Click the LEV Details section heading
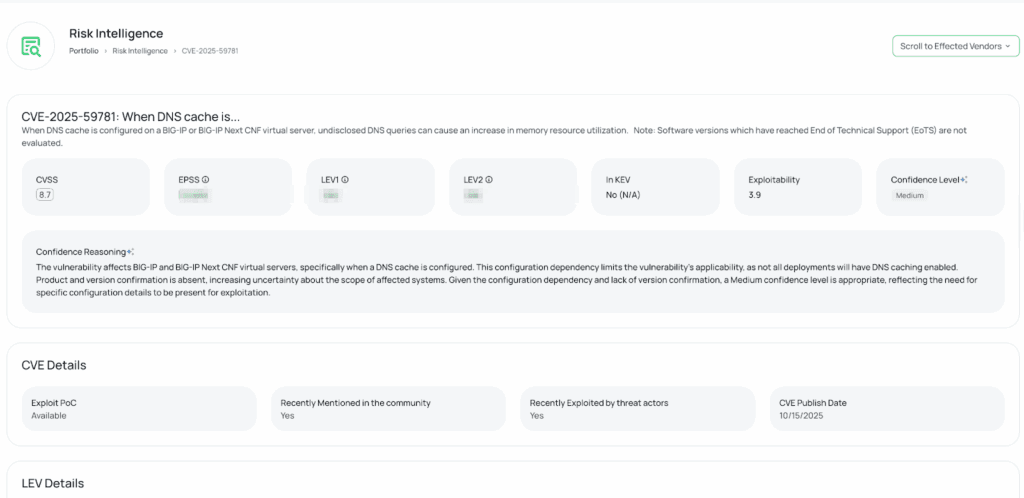 coord(53,483)
